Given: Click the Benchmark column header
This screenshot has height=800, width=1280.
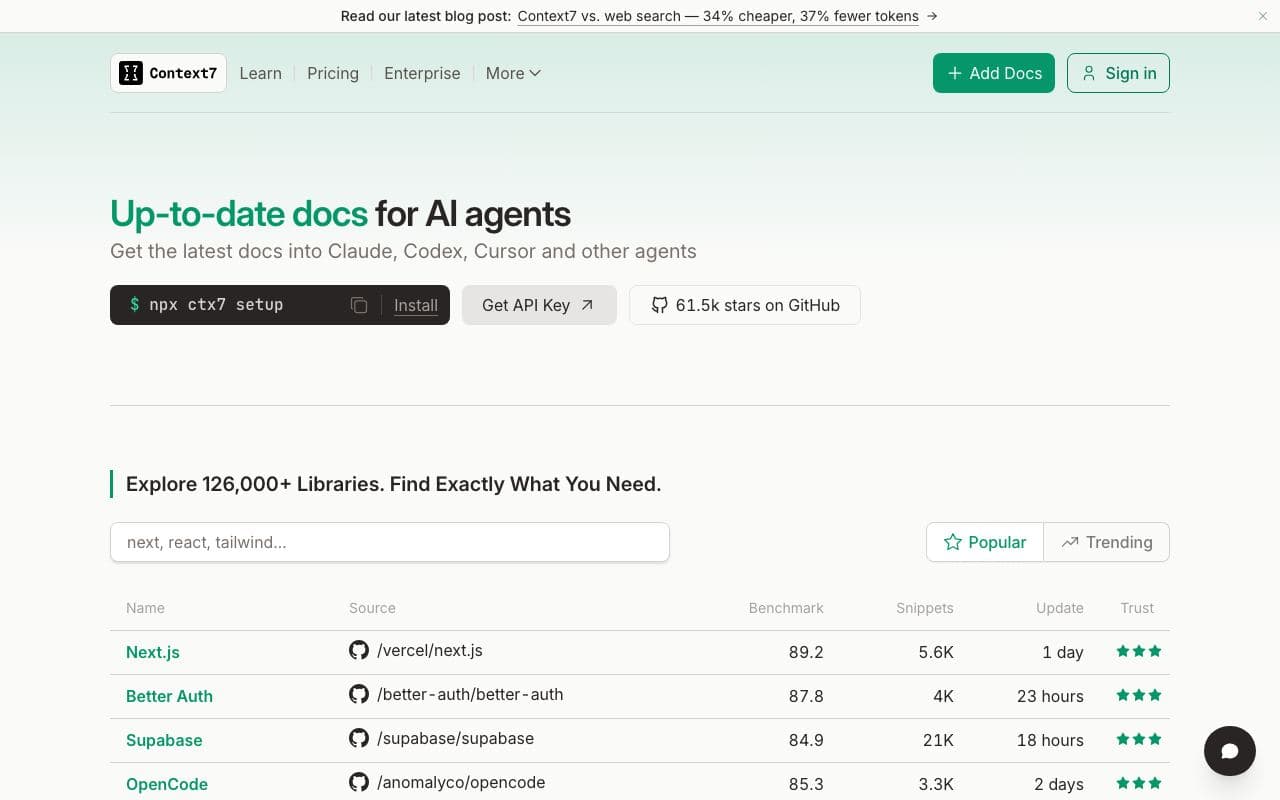Looking at the screenshot, I should coord(786,608).
